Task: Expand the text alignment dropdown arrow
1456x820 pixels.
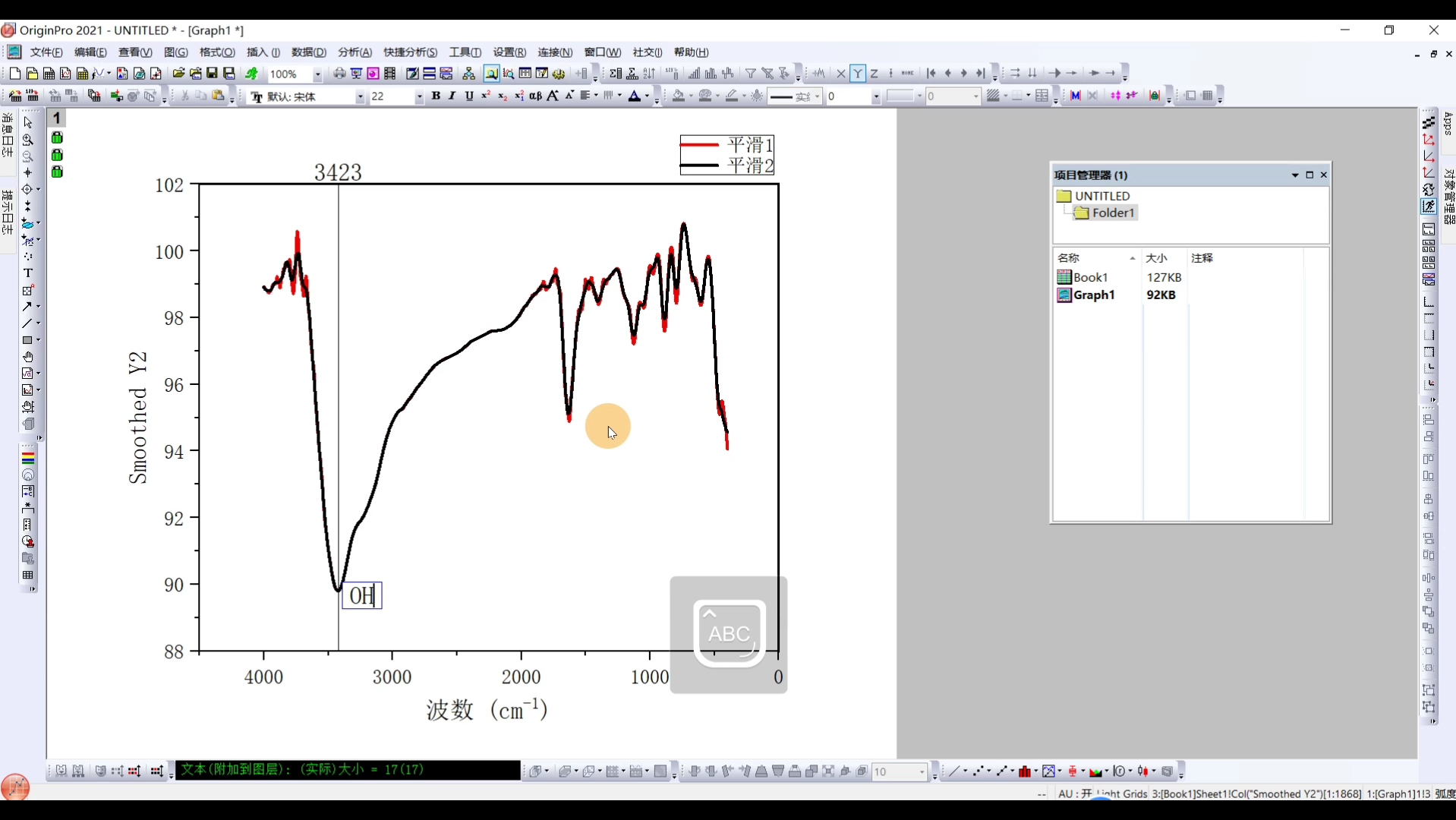Action: click(597, 96)
